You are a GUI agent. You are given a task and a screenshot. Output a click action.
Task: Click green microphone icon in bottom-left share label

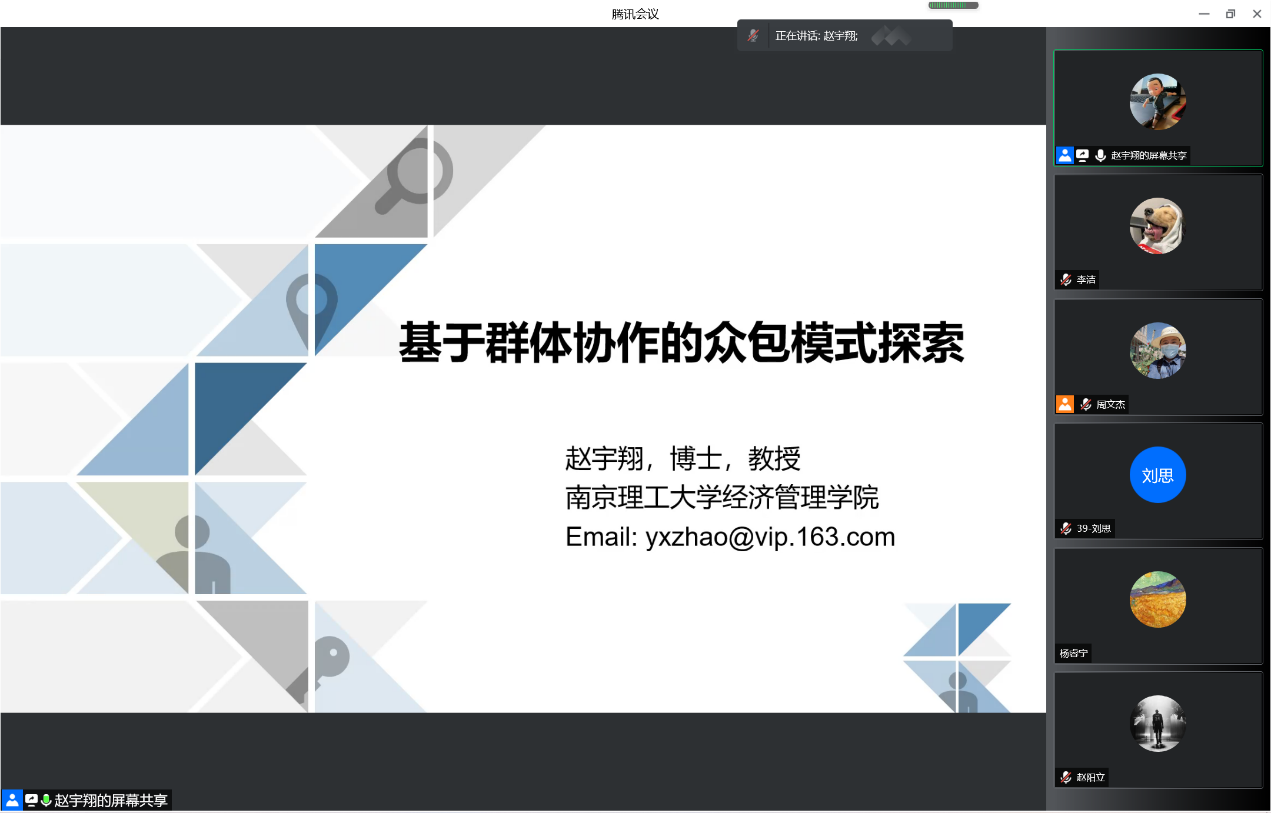pyautogui.click(x=46, y=800)
